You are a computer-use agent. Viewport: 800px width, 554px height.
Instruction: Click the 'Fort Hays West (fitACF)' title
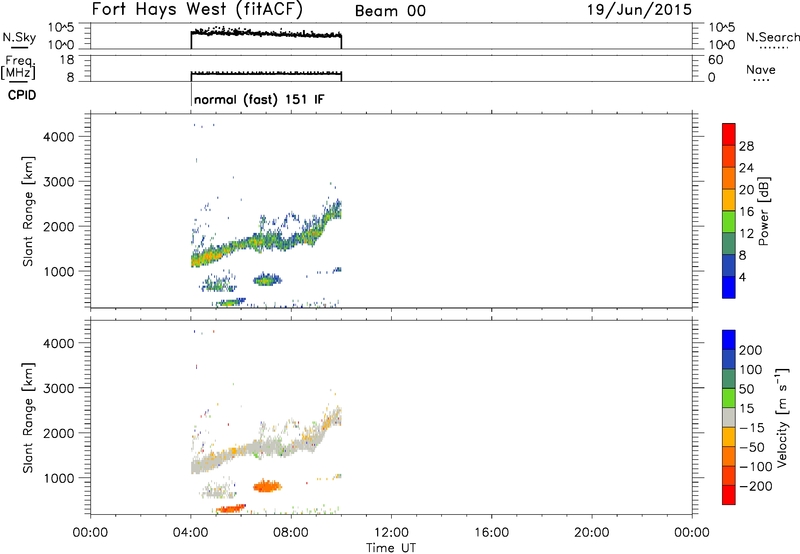point(197,9)
